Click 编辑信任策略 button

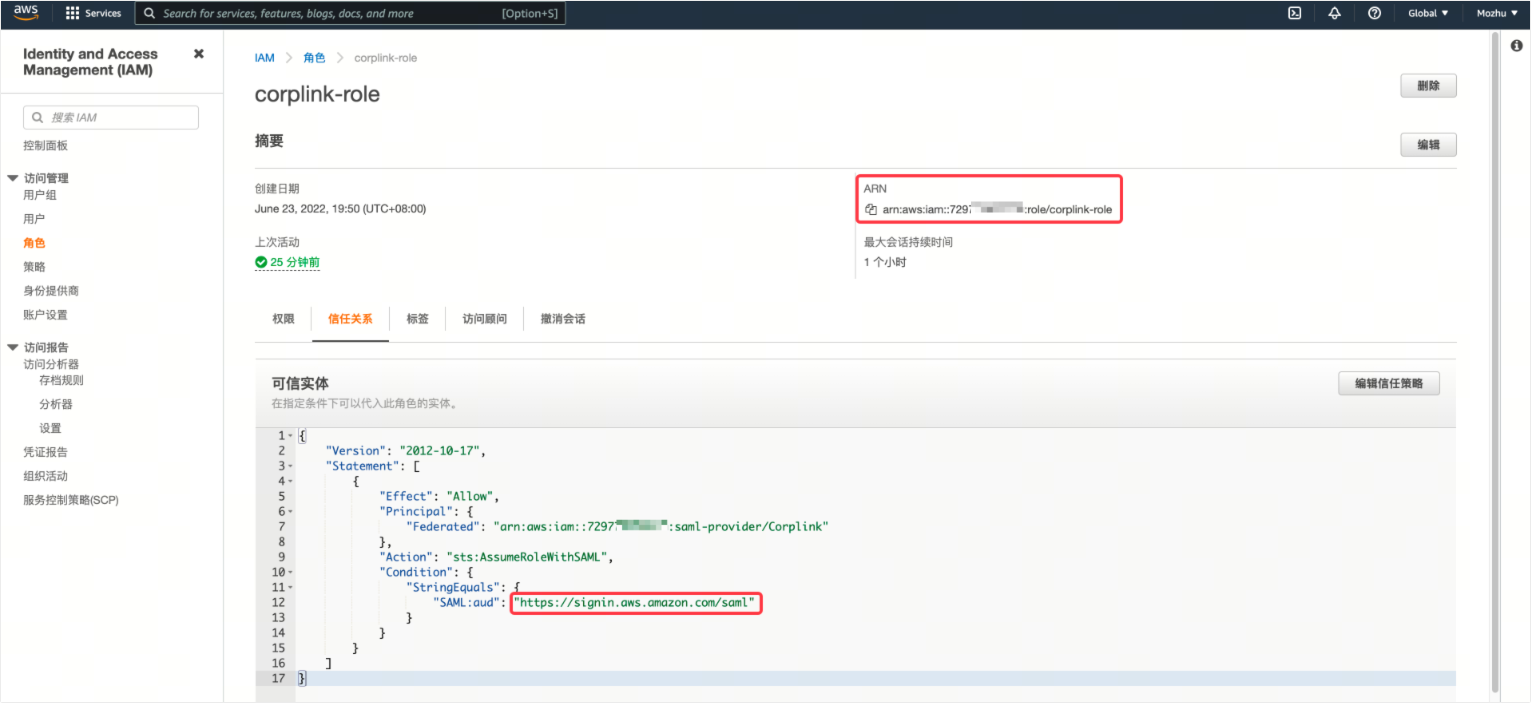(x=1389, y=383)
